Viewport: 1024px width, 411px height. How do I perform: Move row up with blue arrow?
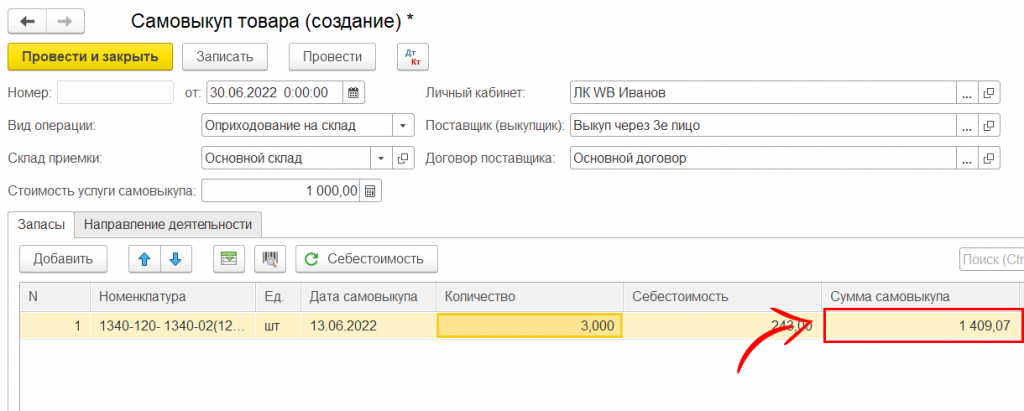coord(143,259)
